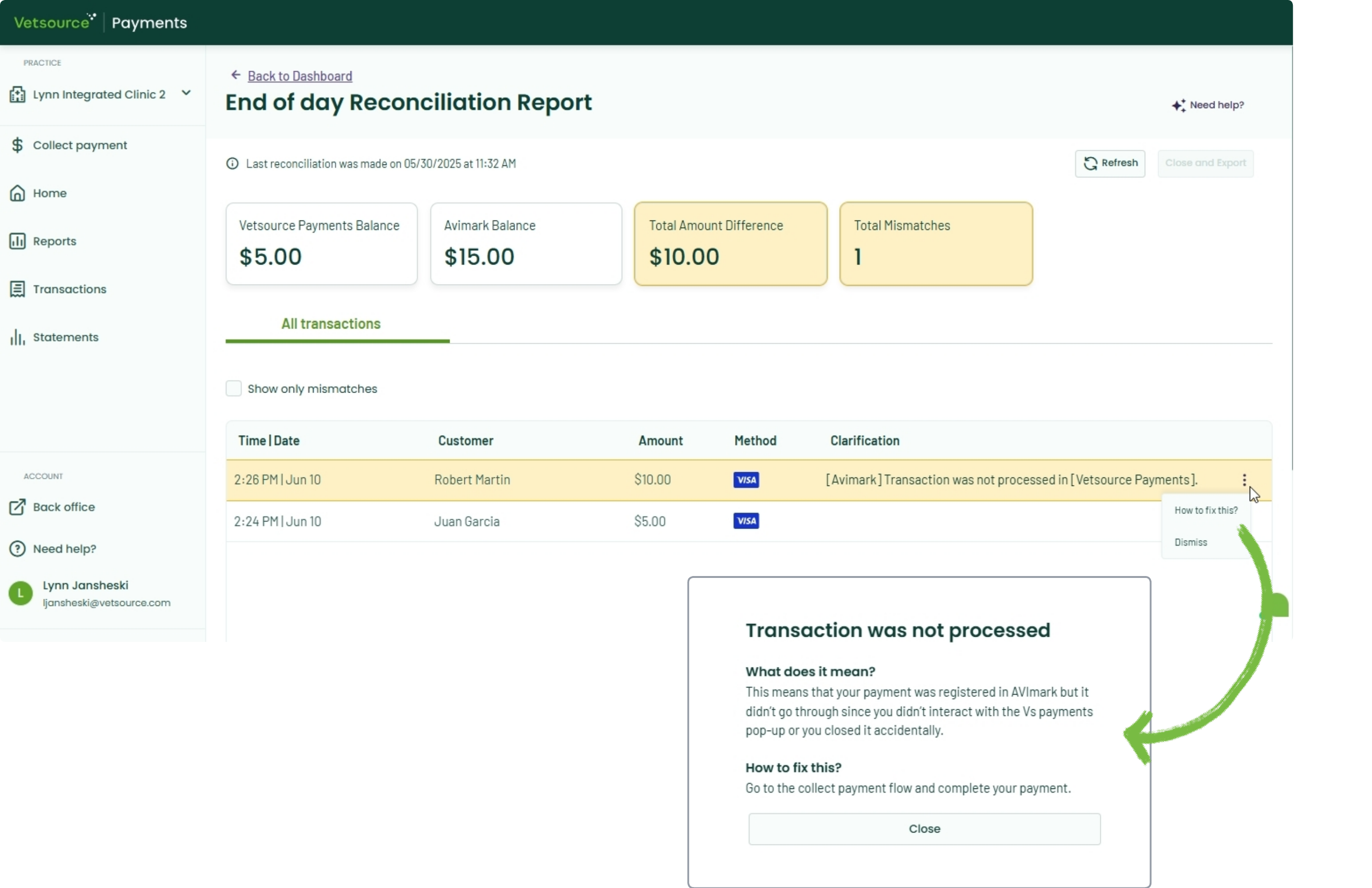Go to Home in sidebar

coord(50,193)
